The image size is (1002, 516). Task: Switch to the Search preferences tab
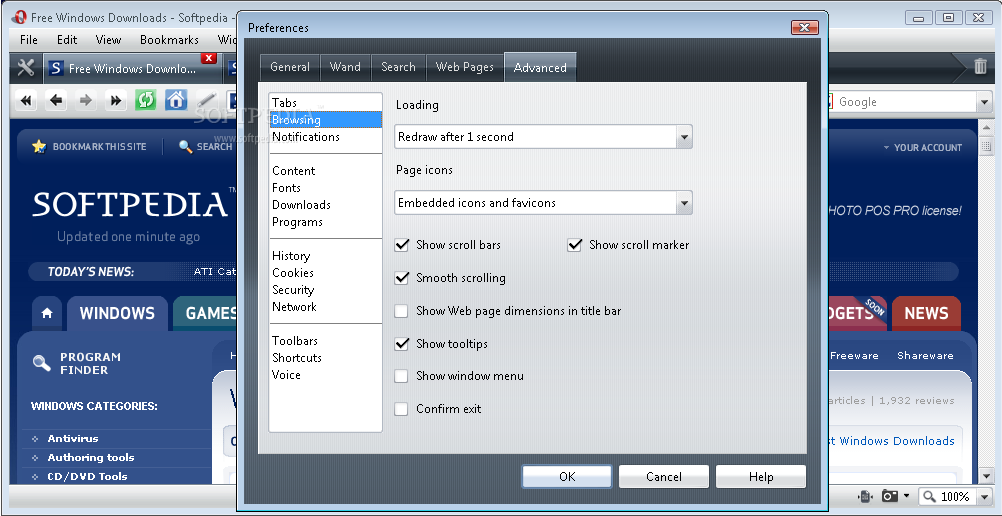[398, 67]
